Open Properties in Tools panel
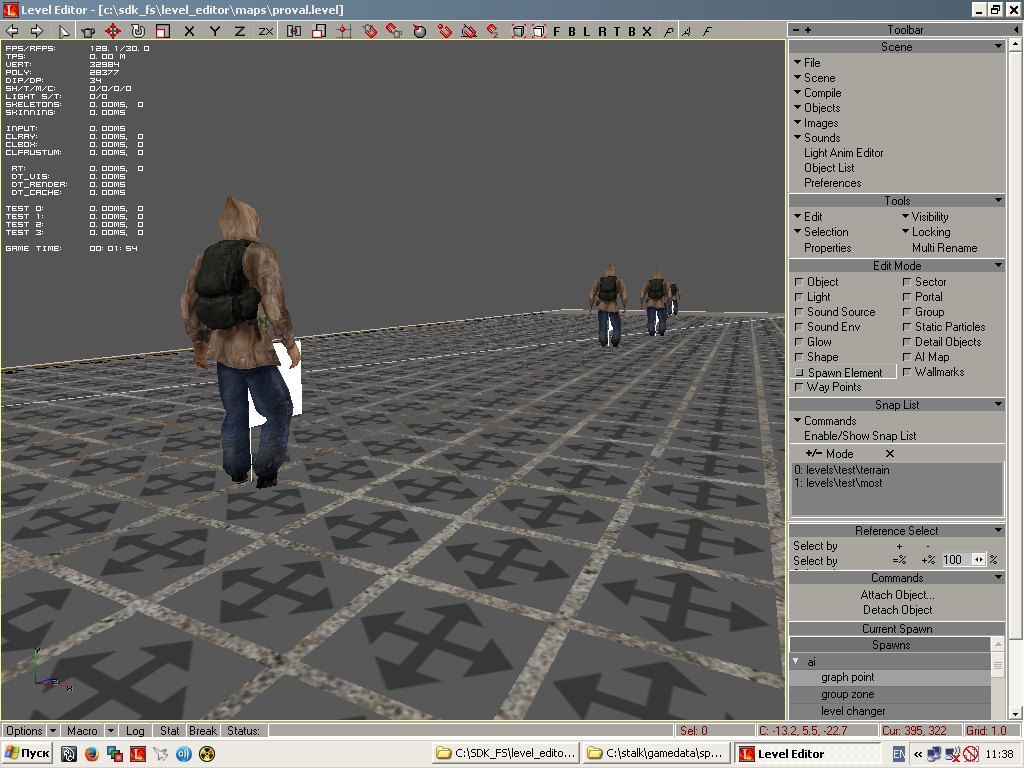The height and width of the screenshot is (768, 1024). point(827,248)
